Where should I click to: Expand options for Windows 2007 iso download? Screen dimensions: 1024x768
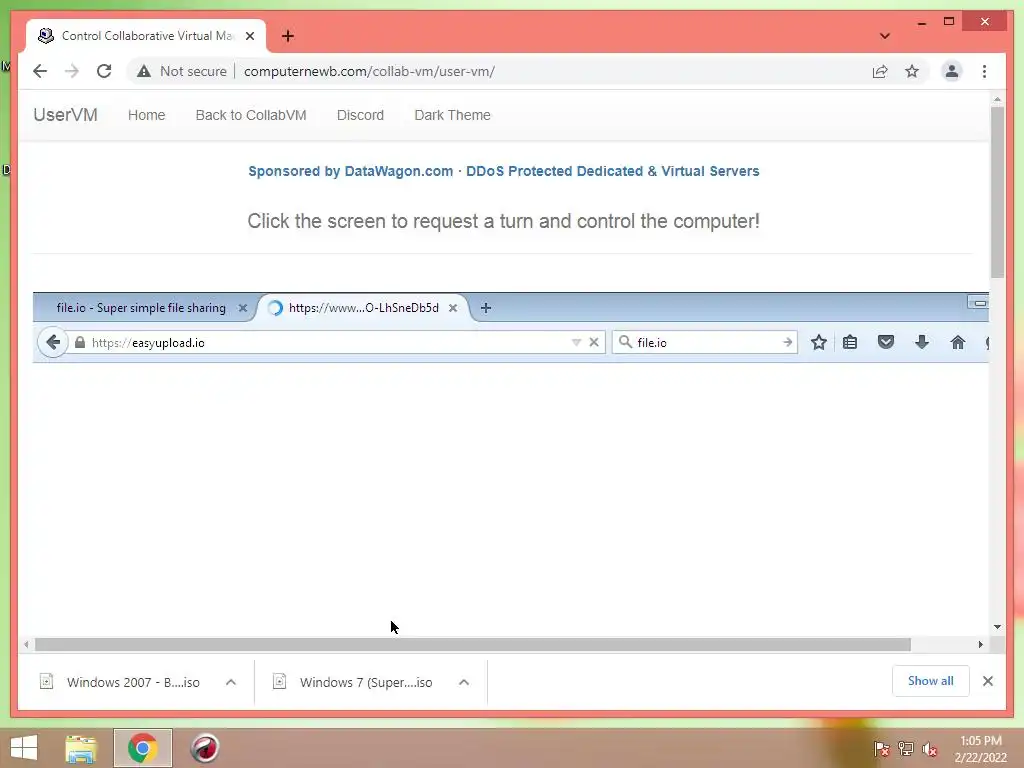coord(231,682)
